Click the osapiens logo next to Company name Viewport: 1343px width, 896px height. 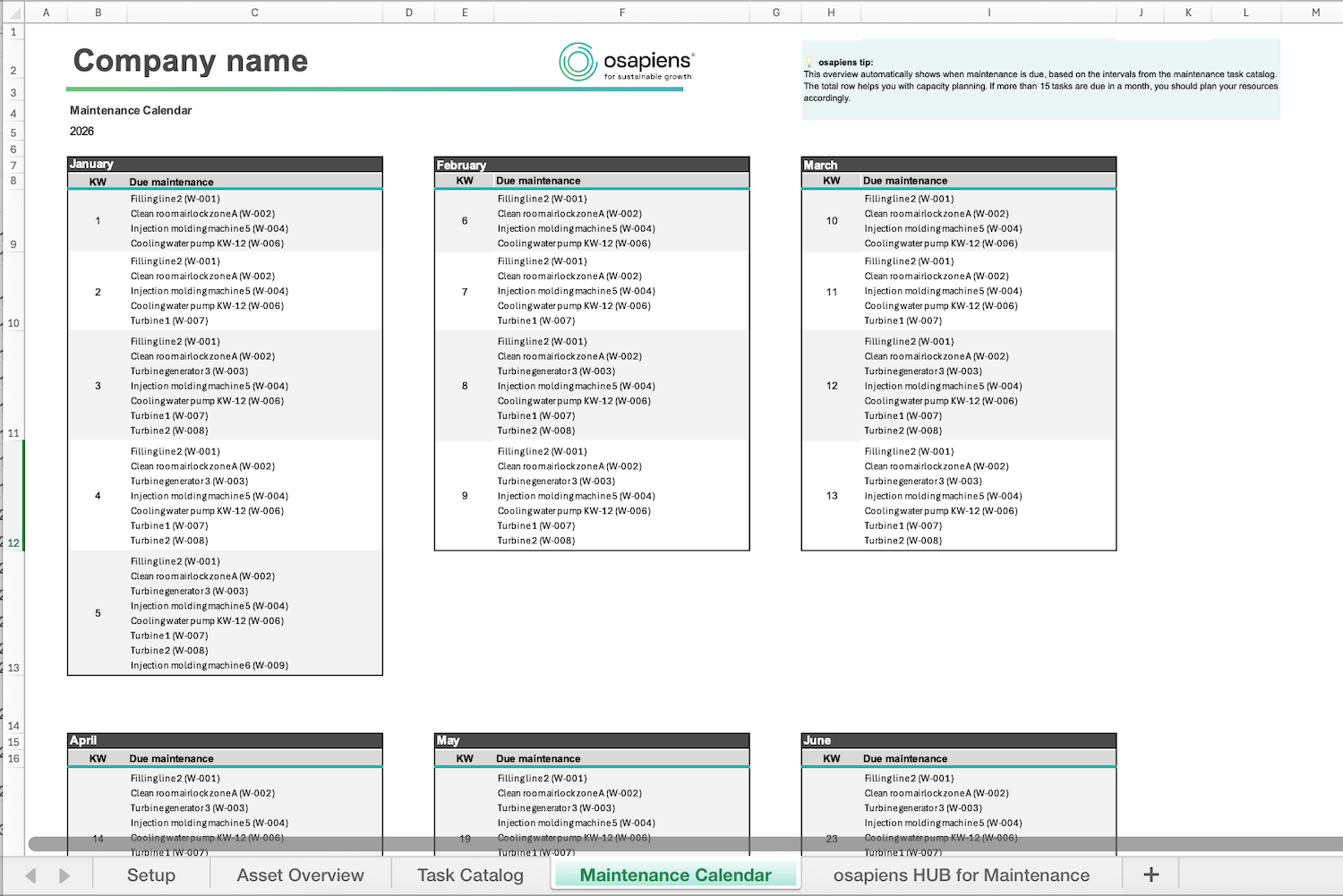point(580,63)
